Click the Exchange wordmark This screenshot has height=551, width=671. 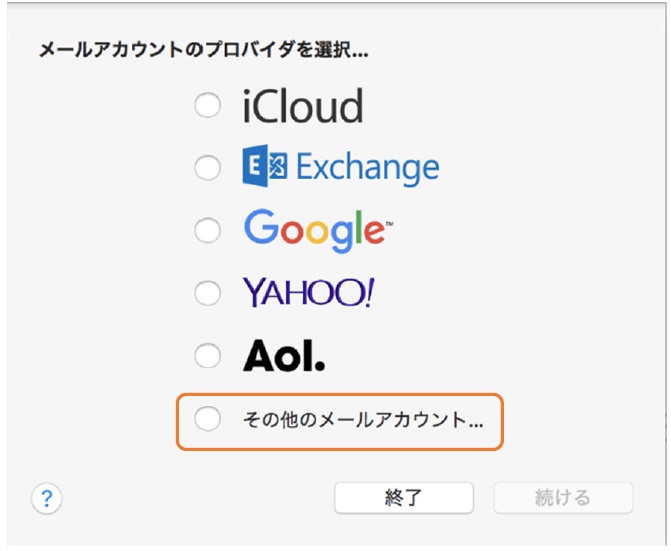point(368,169)
